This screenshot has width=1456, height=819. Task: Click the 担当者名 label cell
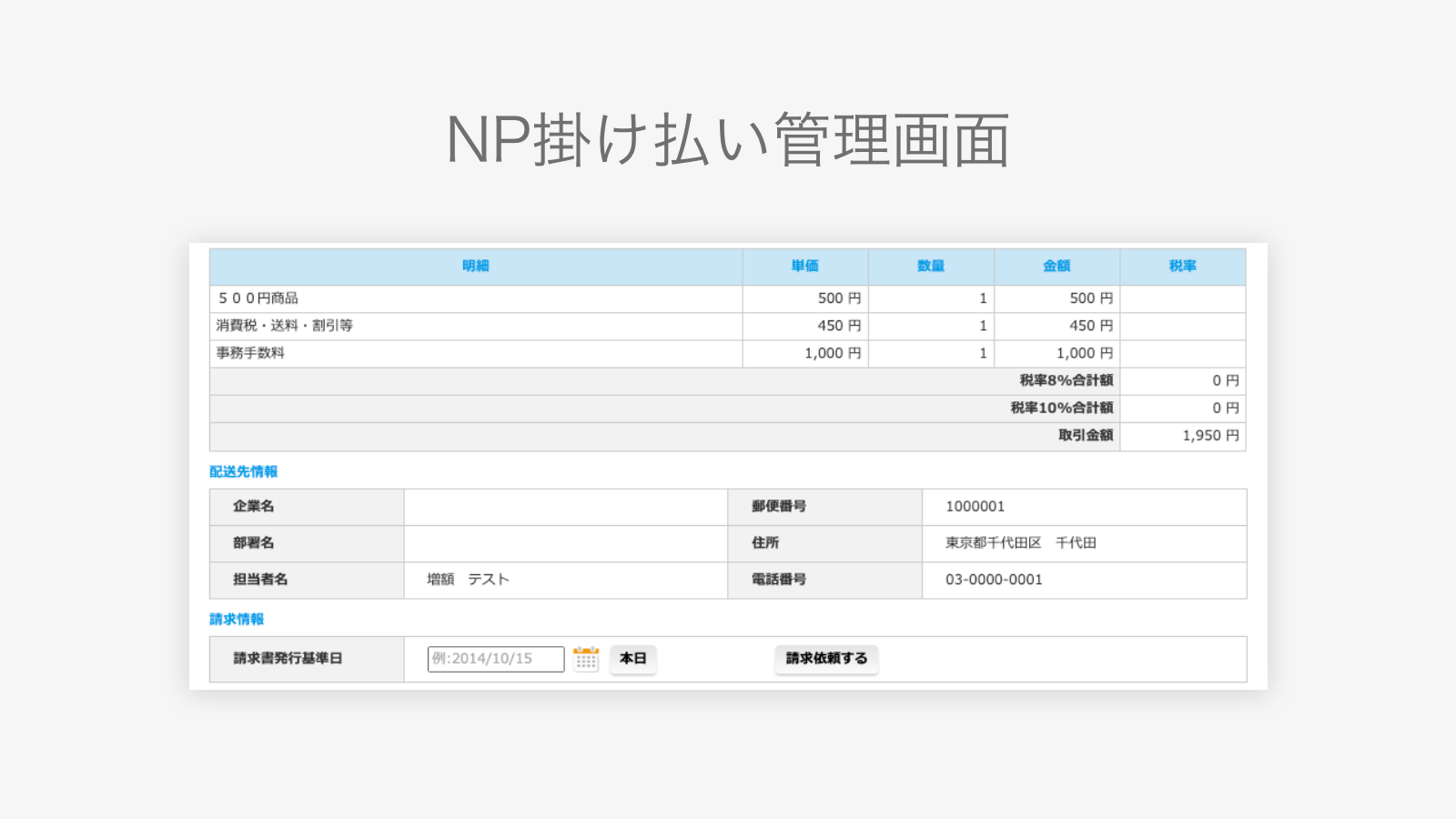click(307, 580)
